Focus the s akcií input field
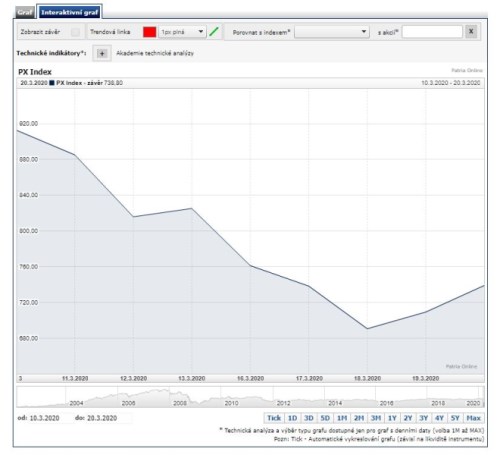 click(x=432, y=32)
